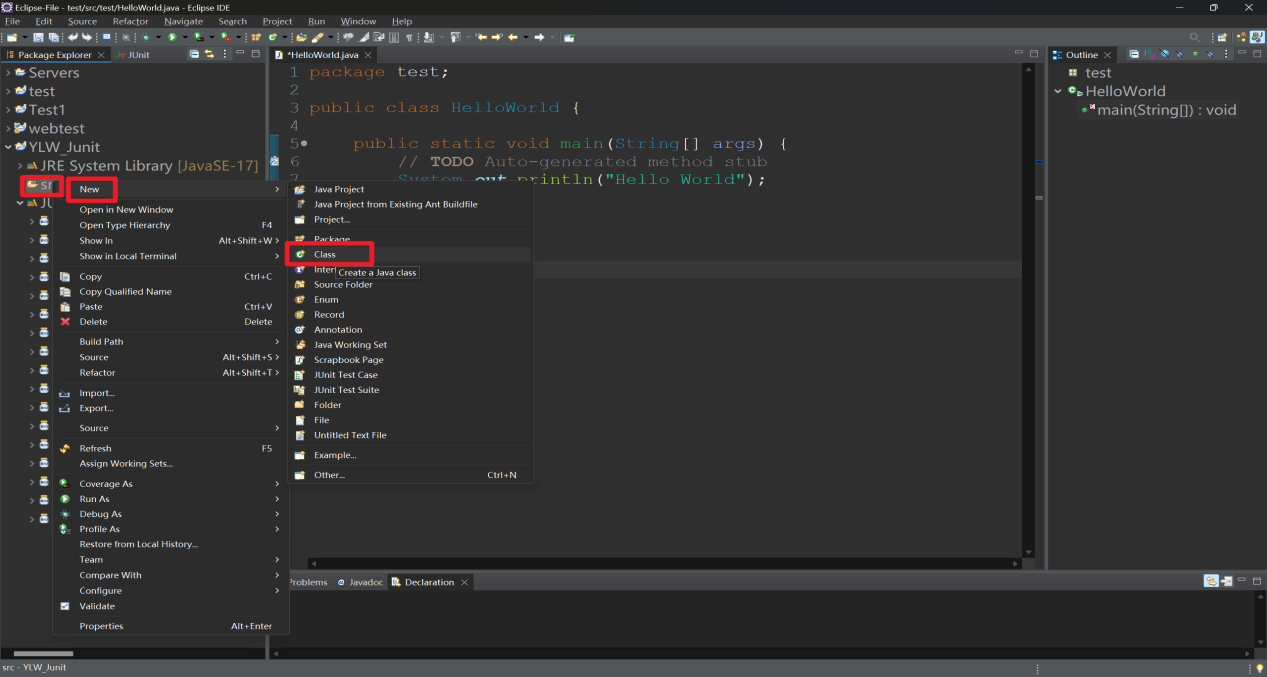Screen dimensions: 1267x677
Task: Close the HelloWorld.java editor tab
Action: pos(368,55)
